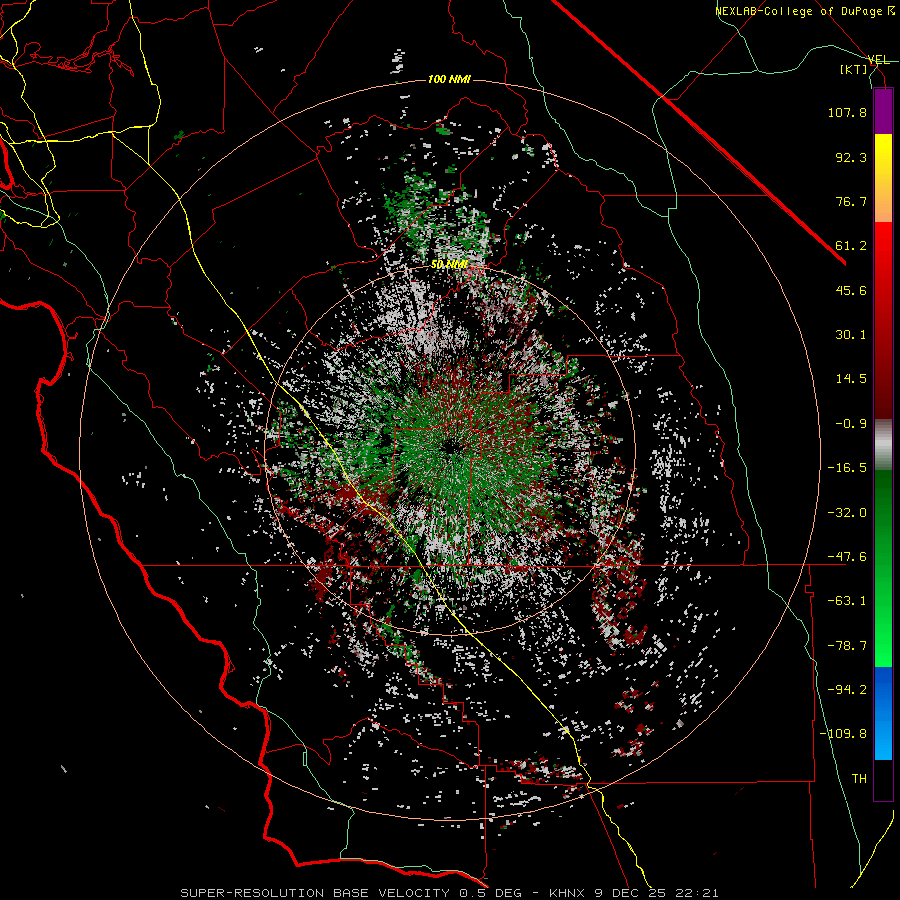The image size is (900, 900).
Task: Click the -0.9 velocity scale value
Action: (x=851, y=424)
